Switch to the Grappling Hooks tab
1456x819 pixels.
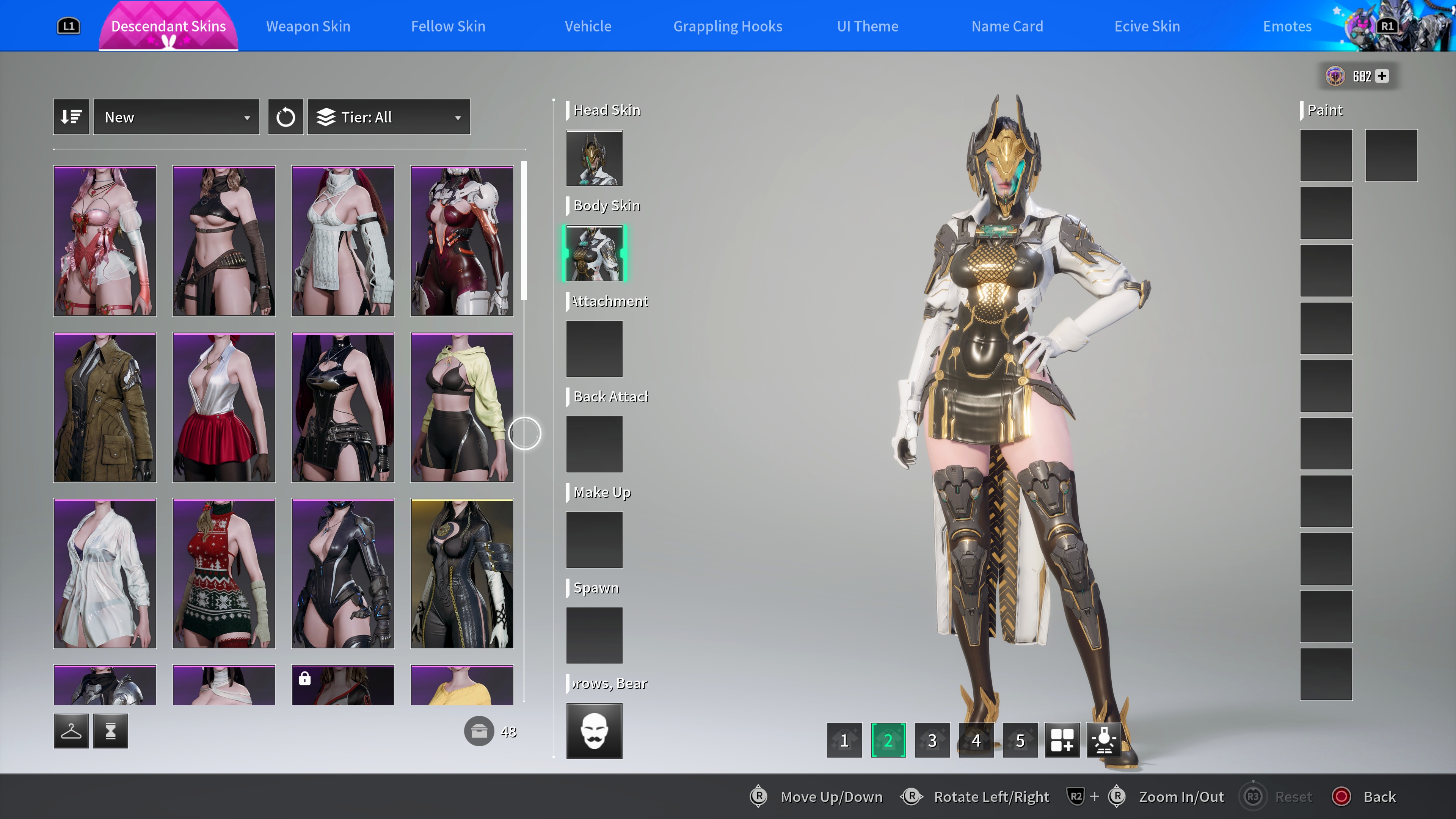pos(728,26)
